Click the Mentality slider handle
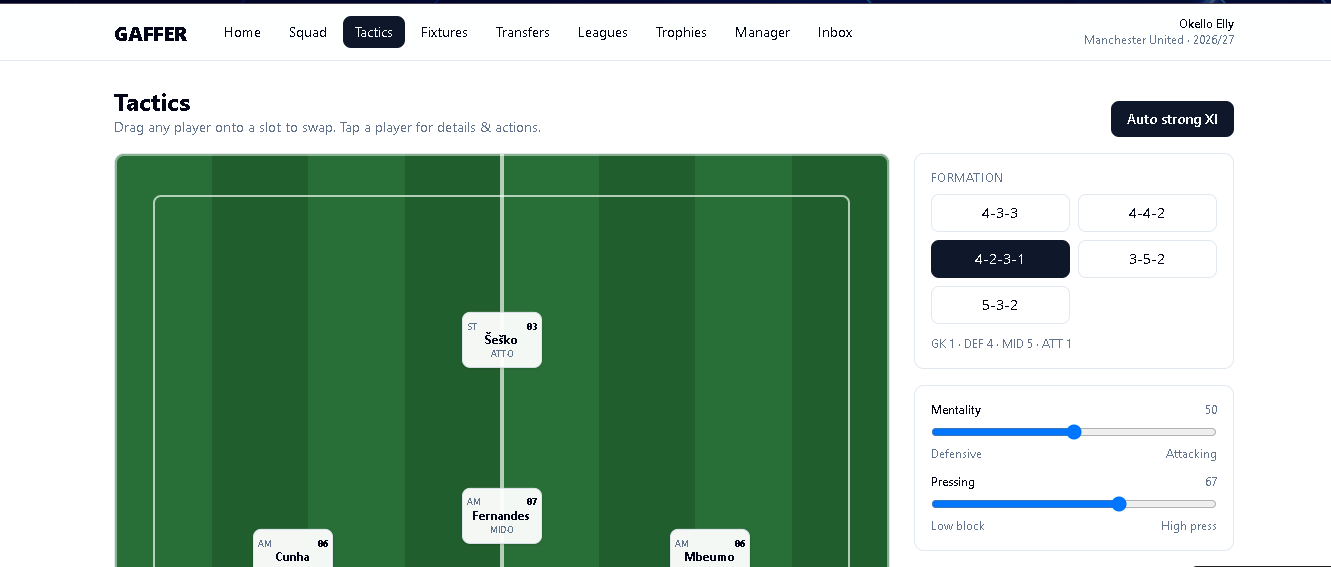This screenshot has width=1331, height=567. (x=1074, y=432)
